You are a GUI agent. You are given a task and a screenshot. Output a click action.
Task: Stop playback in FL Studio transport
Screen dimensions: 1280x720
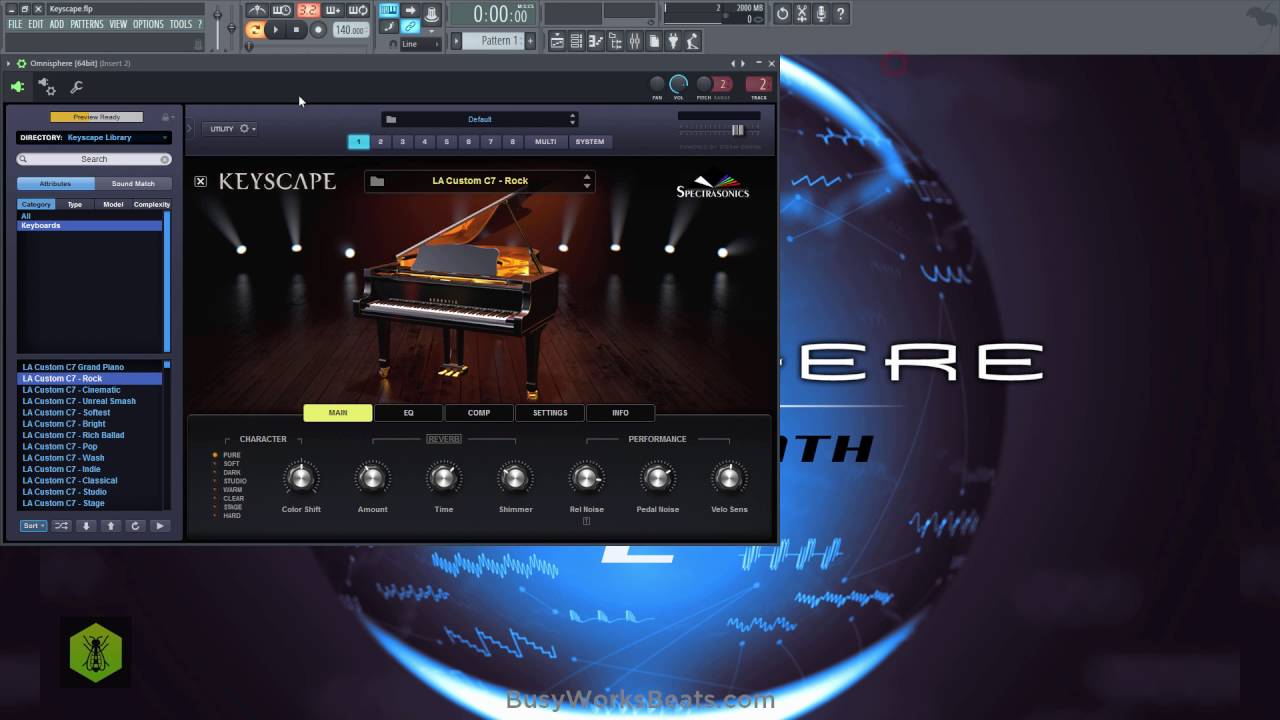pos(296,30)
